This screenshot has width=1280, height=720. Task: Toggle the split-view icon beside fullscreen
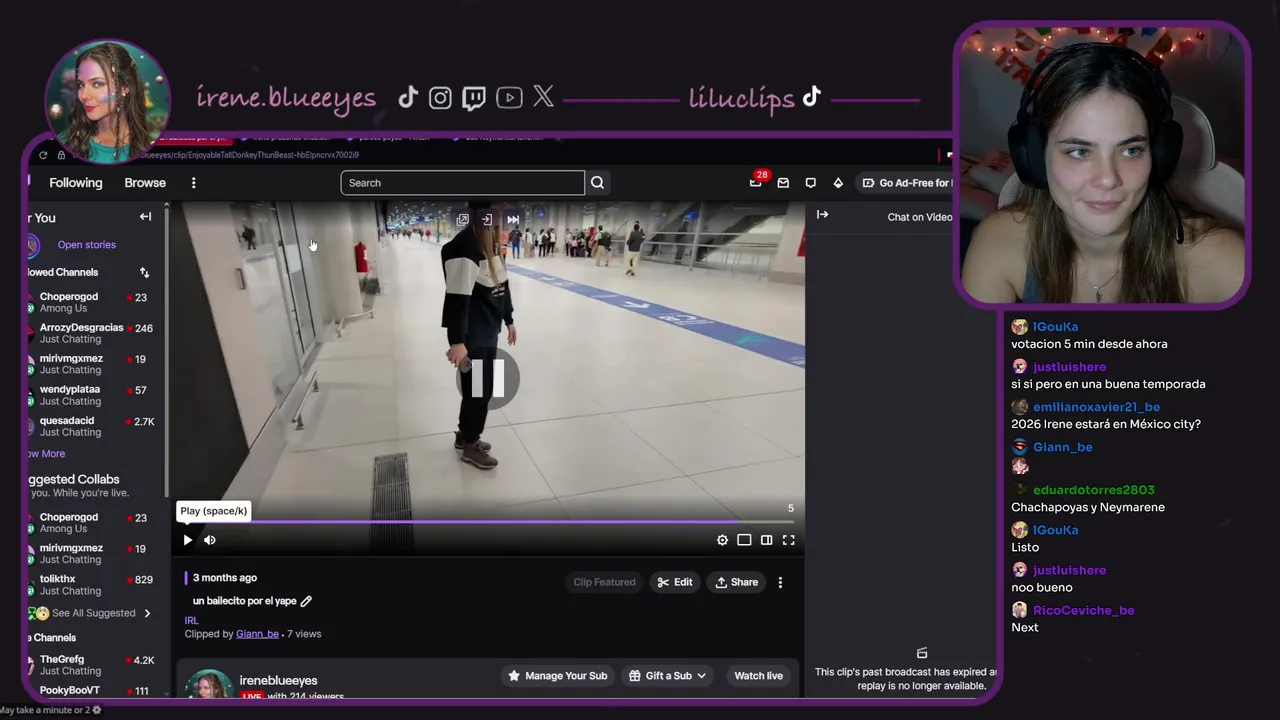click(x=766, y=540)
